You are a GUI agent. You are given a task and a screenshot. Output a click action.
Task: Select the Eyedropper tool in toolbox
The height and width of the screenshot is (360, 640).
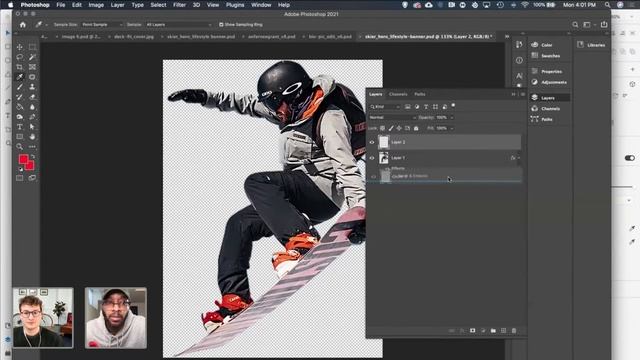click(x=20, y=77)
